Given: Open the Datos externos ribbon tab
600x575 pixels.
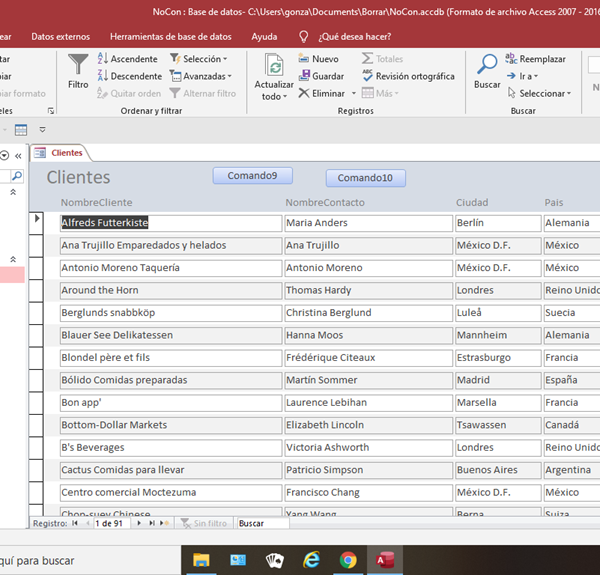Looking at the screenshot, I should pos(58,36).
